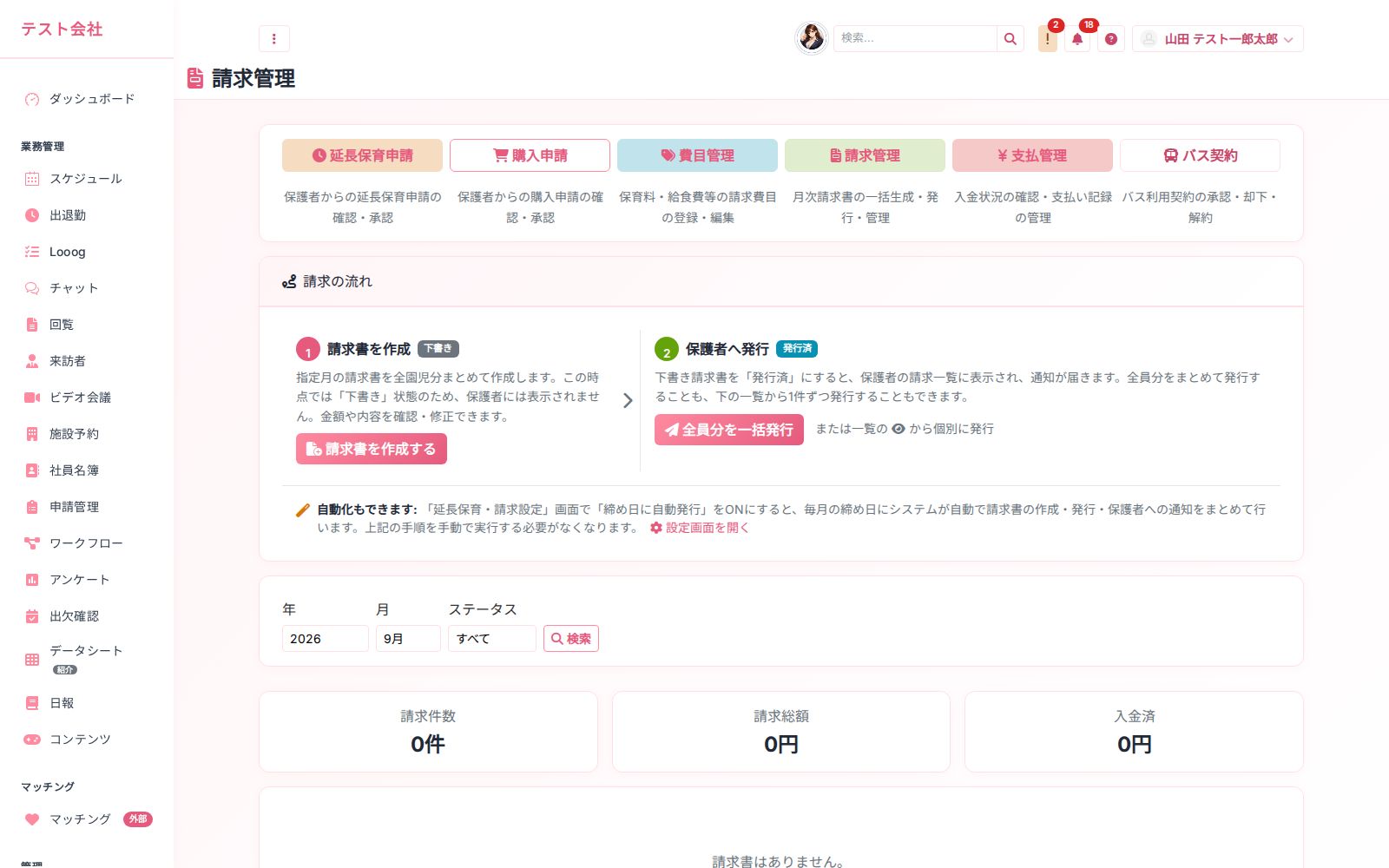Screen dimensions: 1389x868
Task: Click the 請求書を作成する button
Action: pos(372,449)
